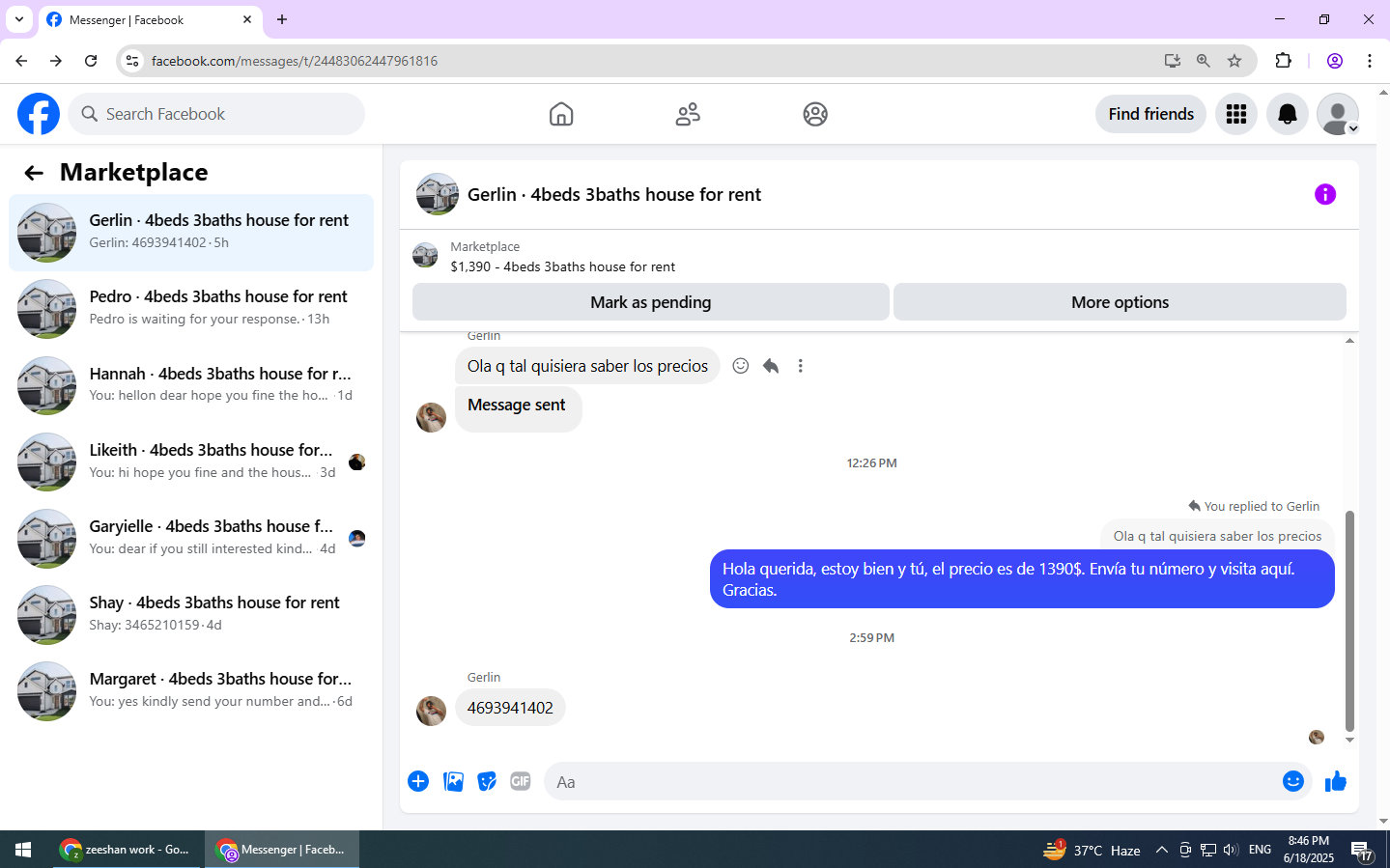Open Shay conversation in the list
The width and height of the screenshot is (1390, 868).
(191, 614)
